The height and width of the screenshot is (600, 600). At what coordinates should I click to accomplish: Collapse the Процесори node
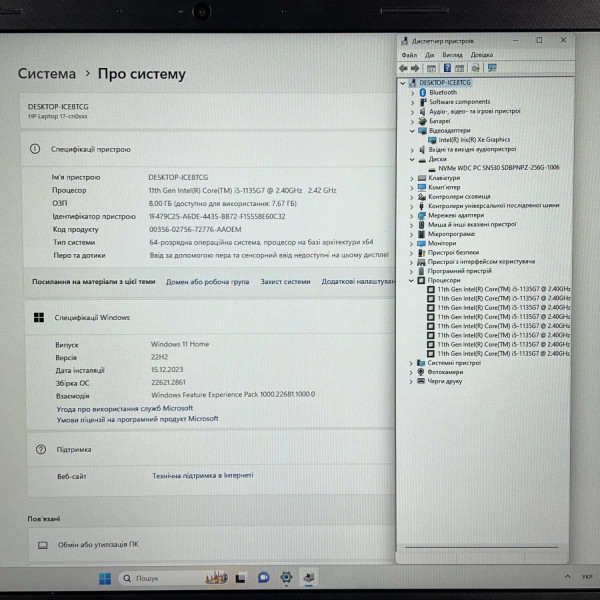(x=411, y=280)
